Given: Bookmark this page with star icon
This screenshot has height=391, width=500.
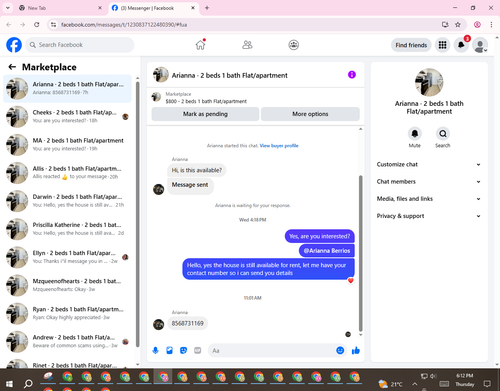Looking at the screenshot, I should pyautogui.click(x=458, y=24).
